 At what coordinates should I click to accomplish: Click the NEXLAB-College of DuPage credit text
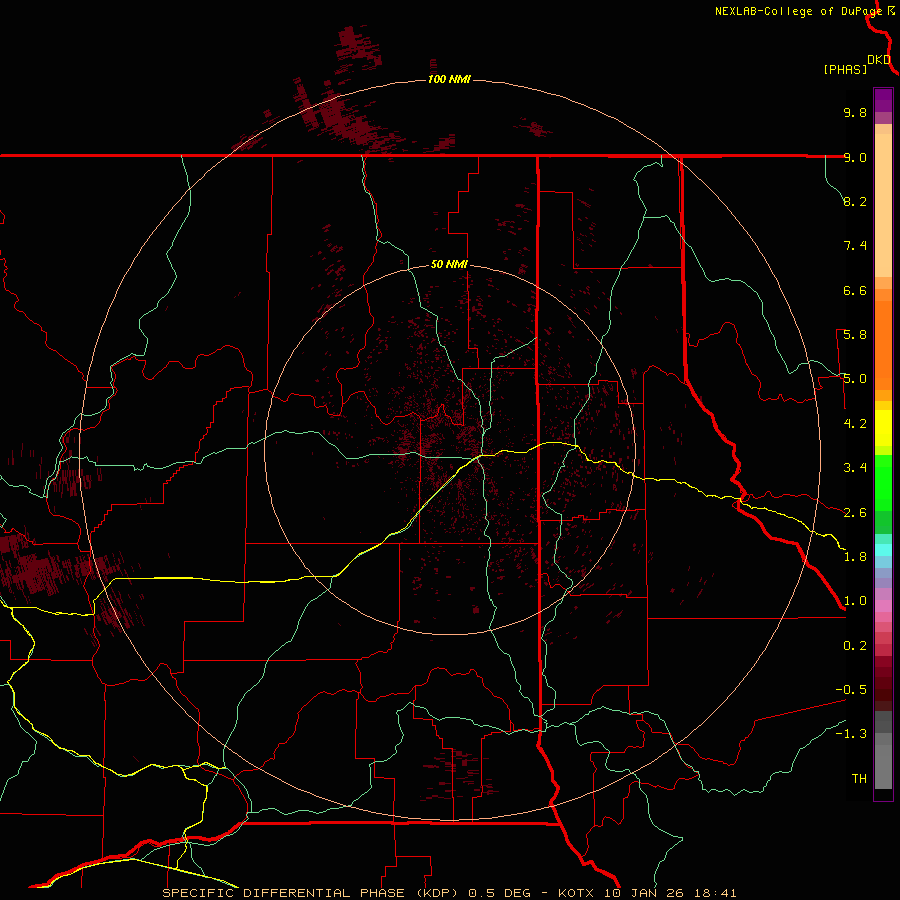pyautogui.click(x=798, y=11)
